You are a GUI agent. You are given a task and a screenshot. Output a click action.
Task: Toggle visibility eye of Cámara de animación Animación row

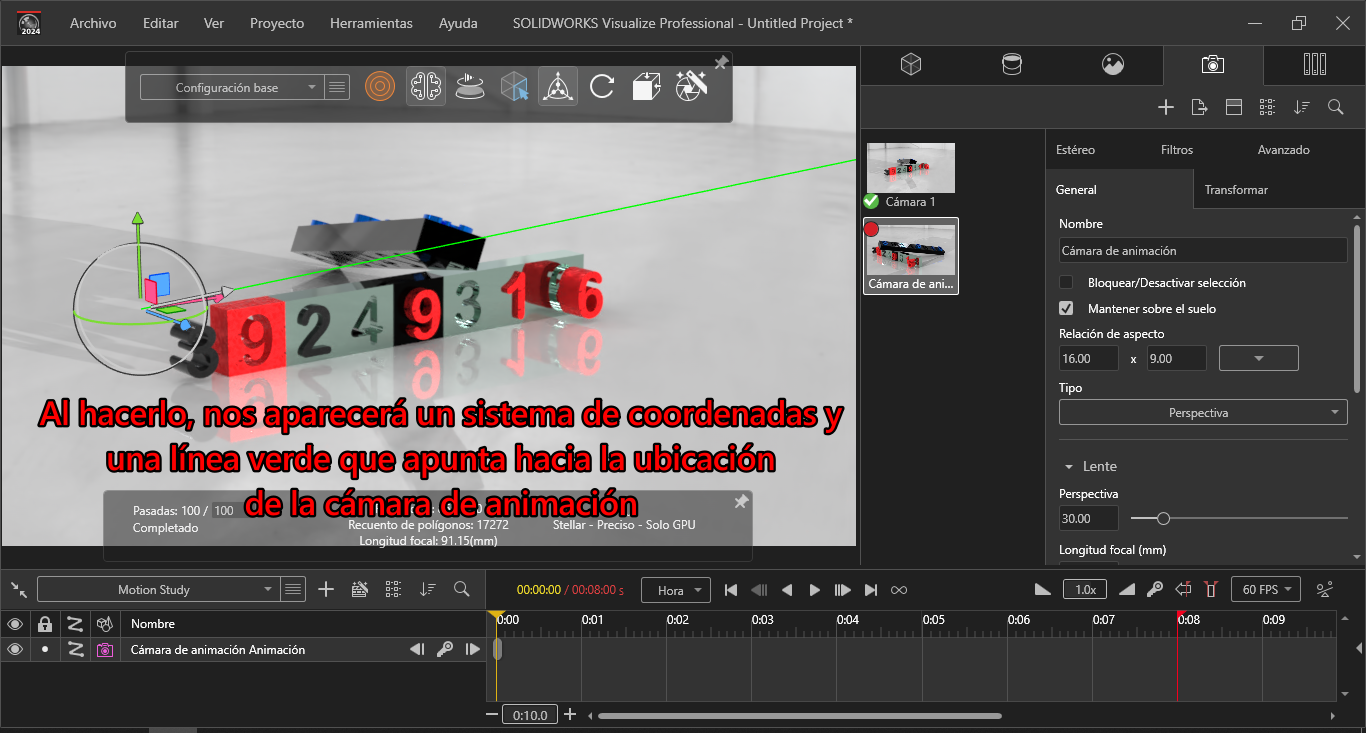tap(15, 649)
